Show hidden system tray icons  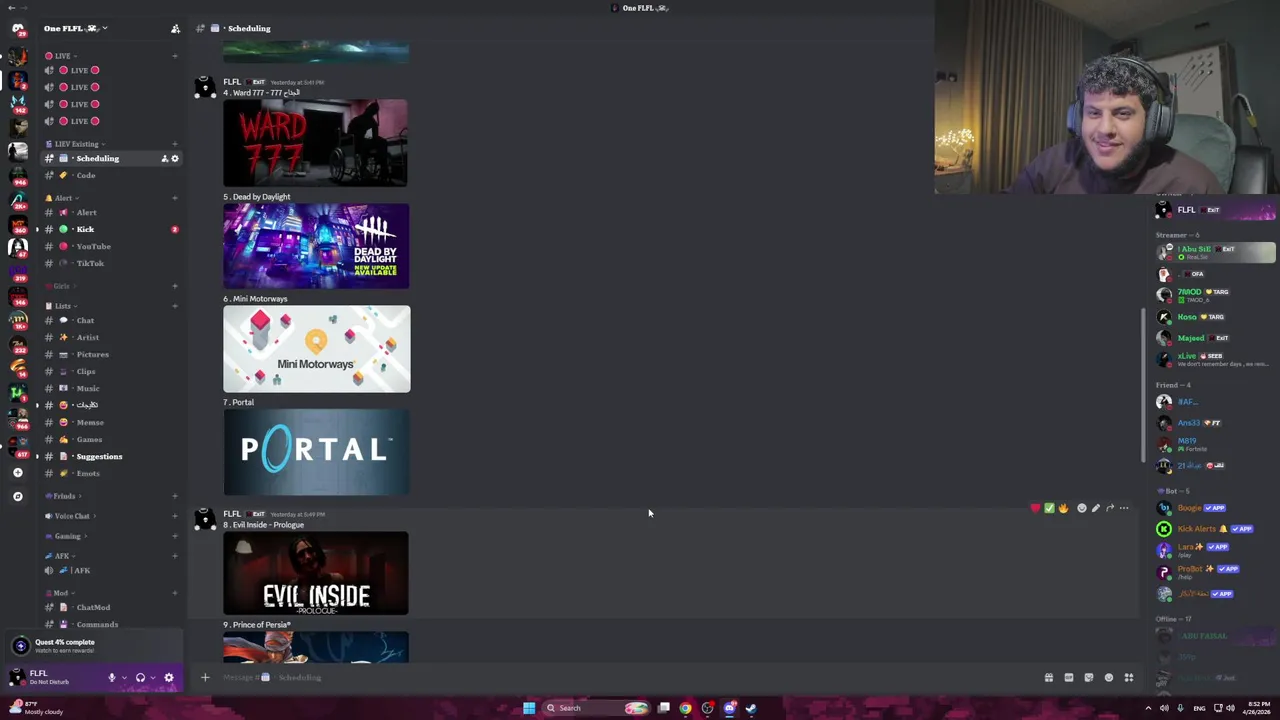click(1148, 708)
